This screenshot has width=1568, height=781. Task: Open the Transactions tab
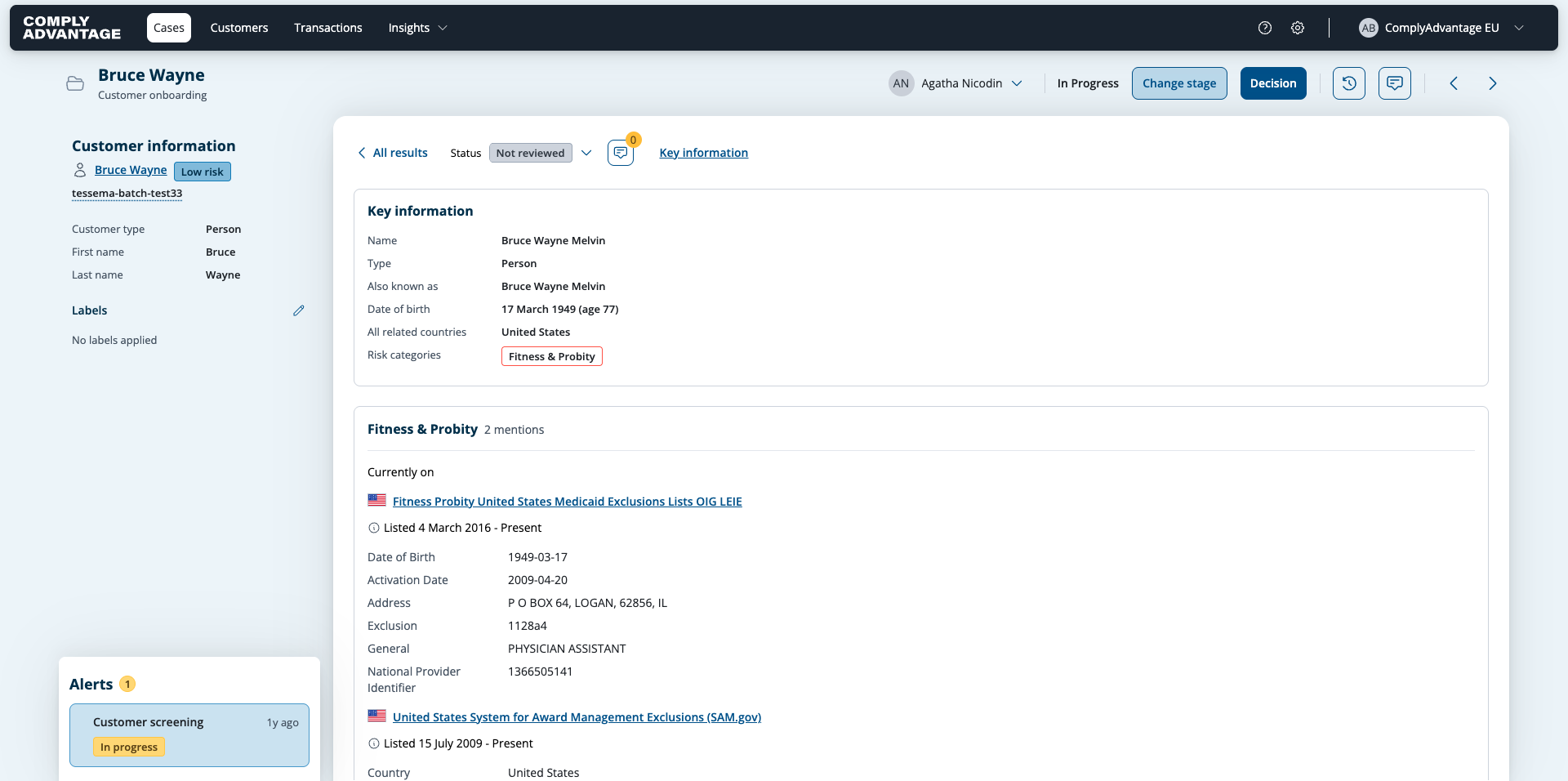click(328, 28)
